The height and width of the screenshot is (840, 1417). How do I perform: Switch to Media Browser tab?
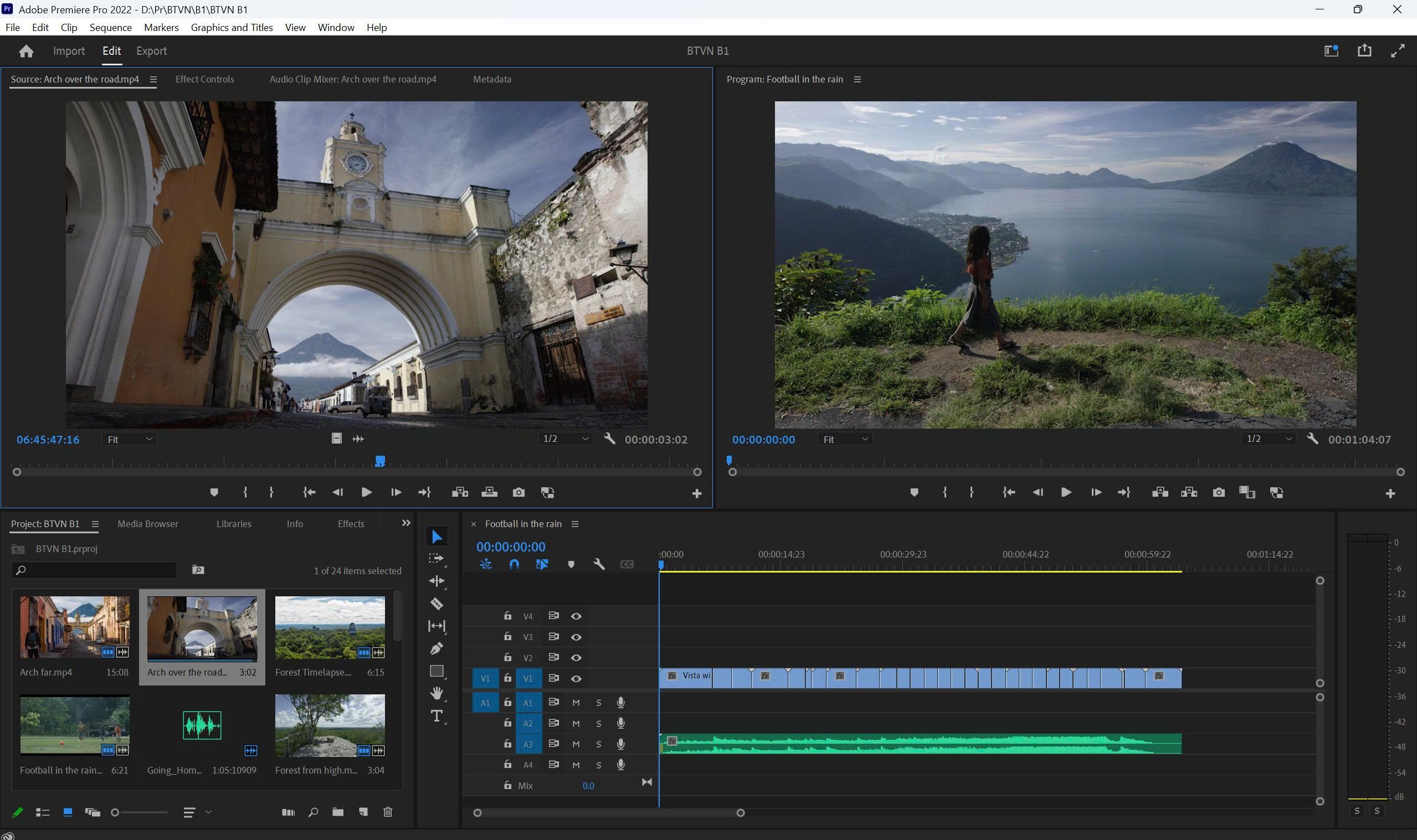click(x=148, y=524)
